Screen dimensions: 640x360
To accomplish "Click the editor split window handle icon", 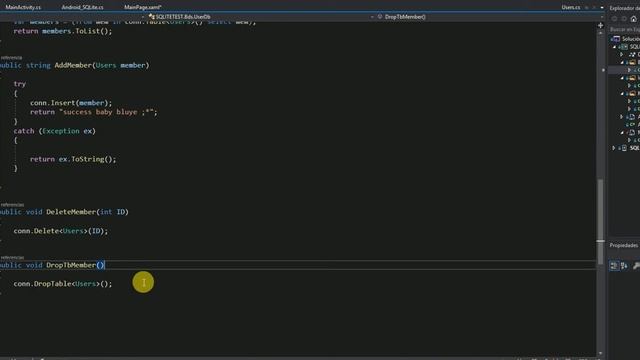I will tap(600, 25).
